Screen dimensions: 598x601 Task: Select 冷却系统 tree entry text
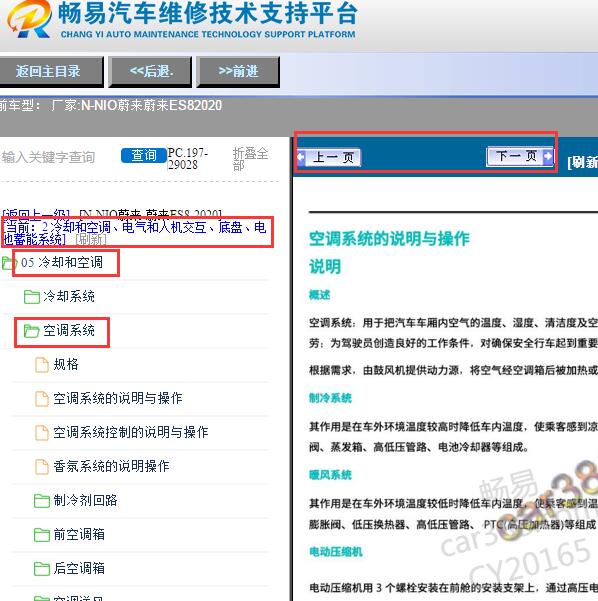tap(69, 296)
